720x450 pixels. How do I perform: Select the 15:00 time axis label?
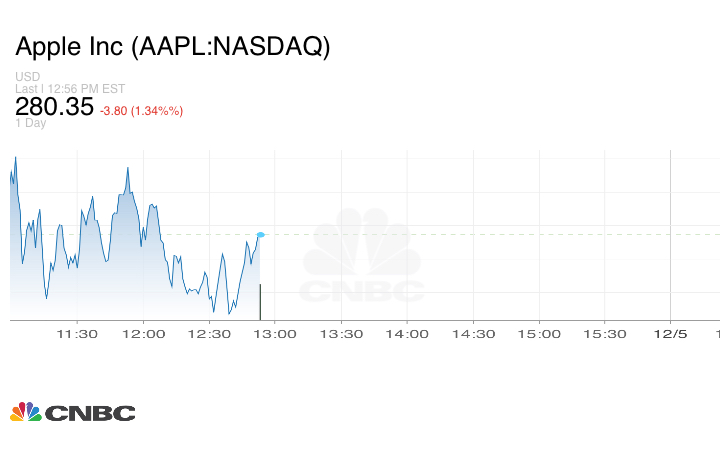[539, 334]
